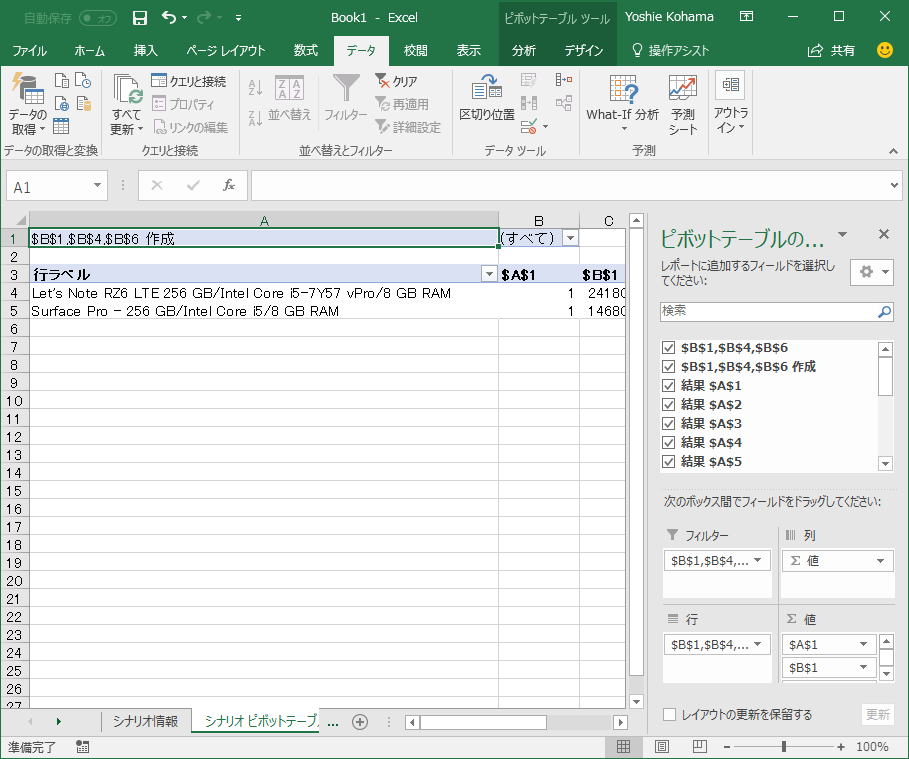Collapse the ribbon with the chevron
Viewport: 909px width, 759px height.
point(893,151)
